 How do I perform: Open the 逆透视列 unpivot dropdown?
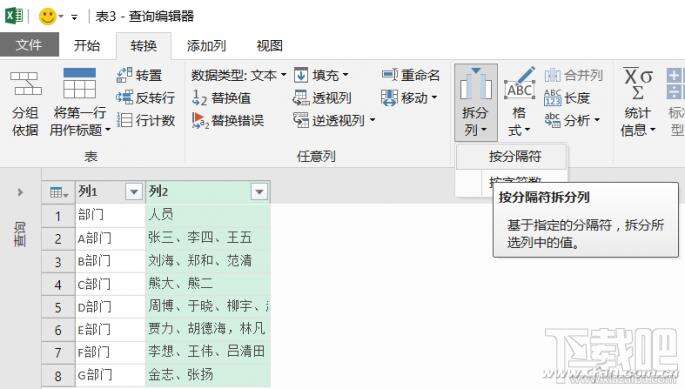[334, 120]
